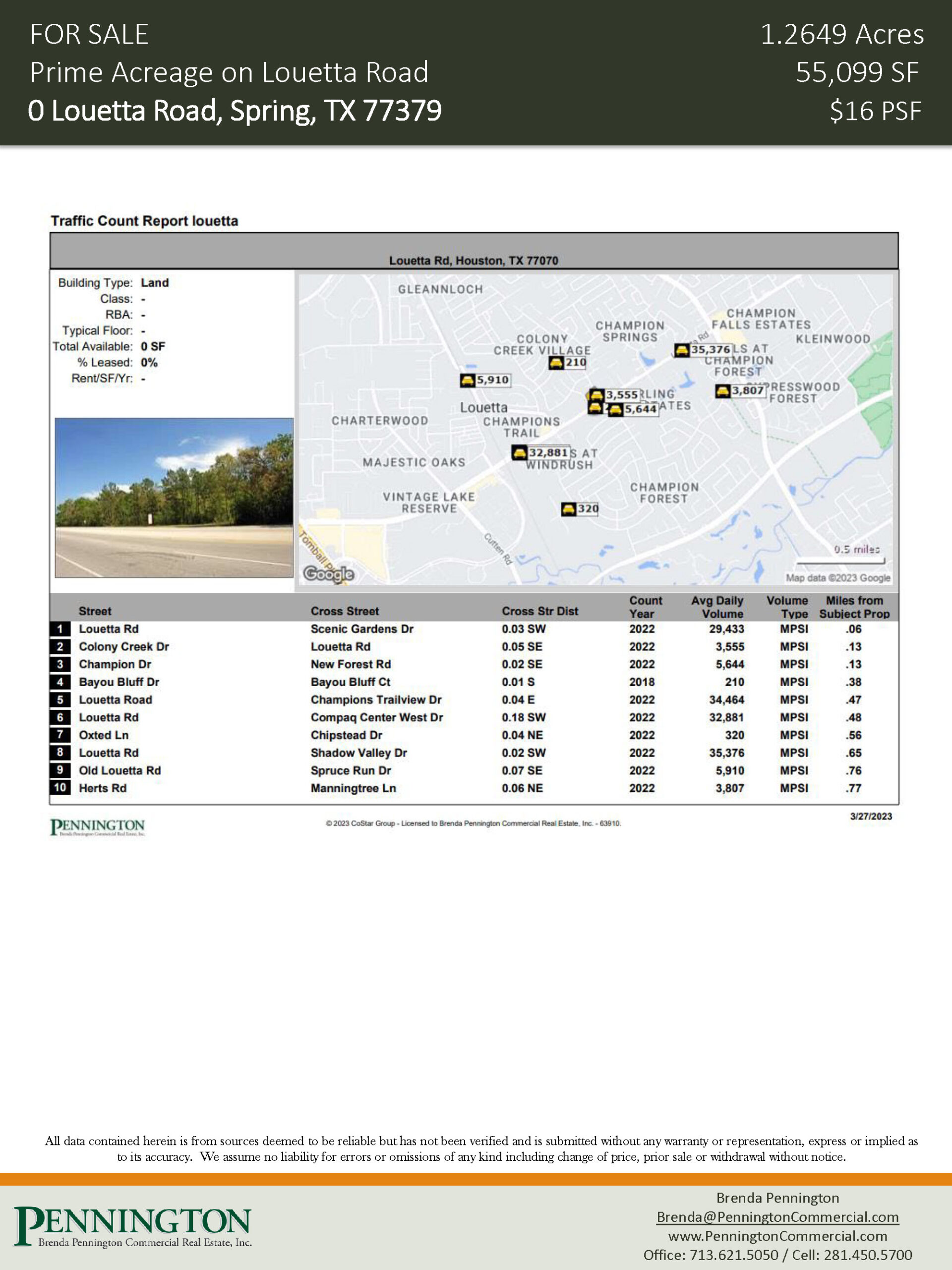Click the 210 traffic count car marker
This screenshot has width=952, height=1270.
tap(556, 363)
